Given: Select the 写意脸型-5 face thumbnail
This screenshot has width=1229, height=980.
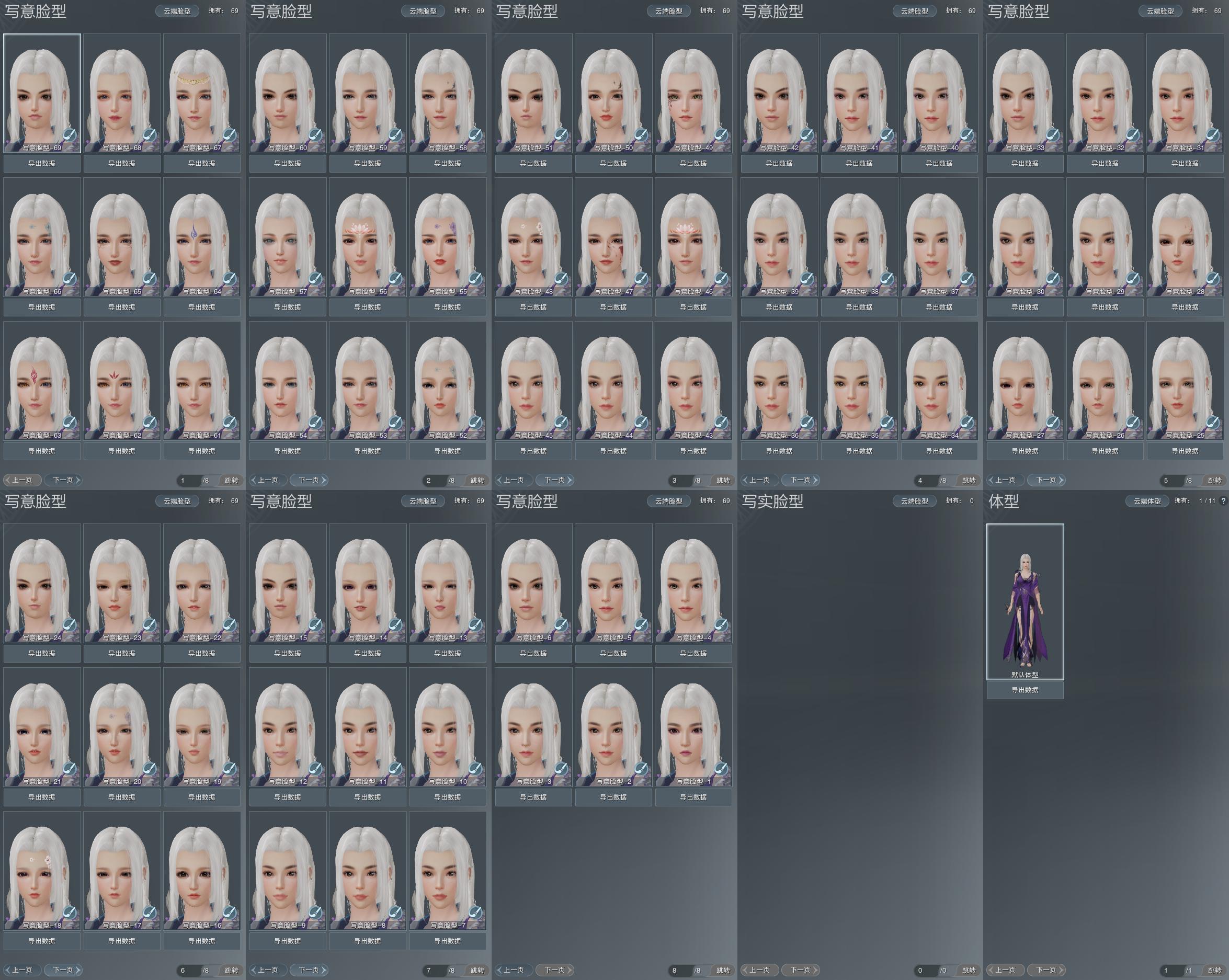Looking at the screenshot, I should point(613,583).
